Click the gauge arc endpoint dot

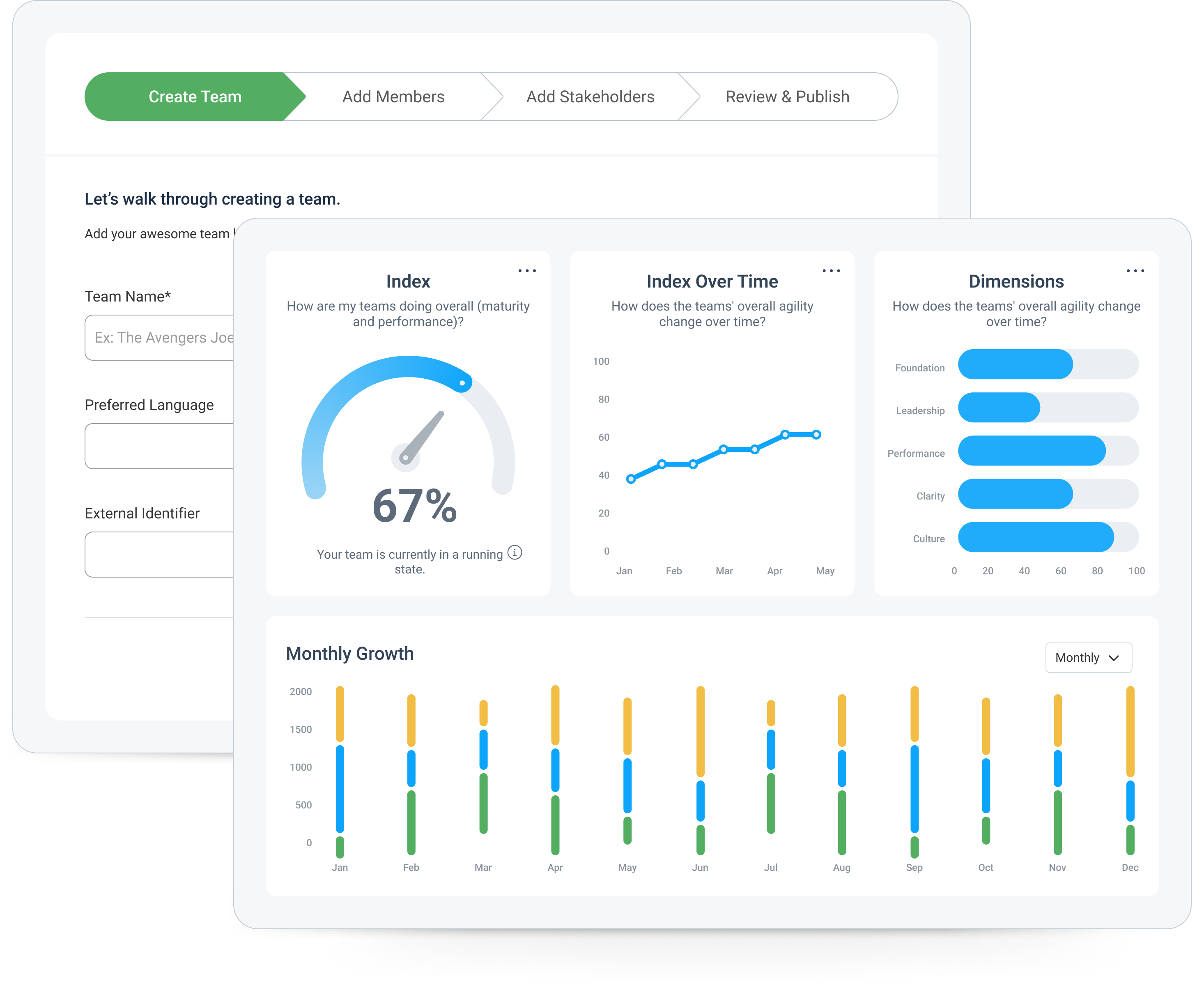(462, 383)
